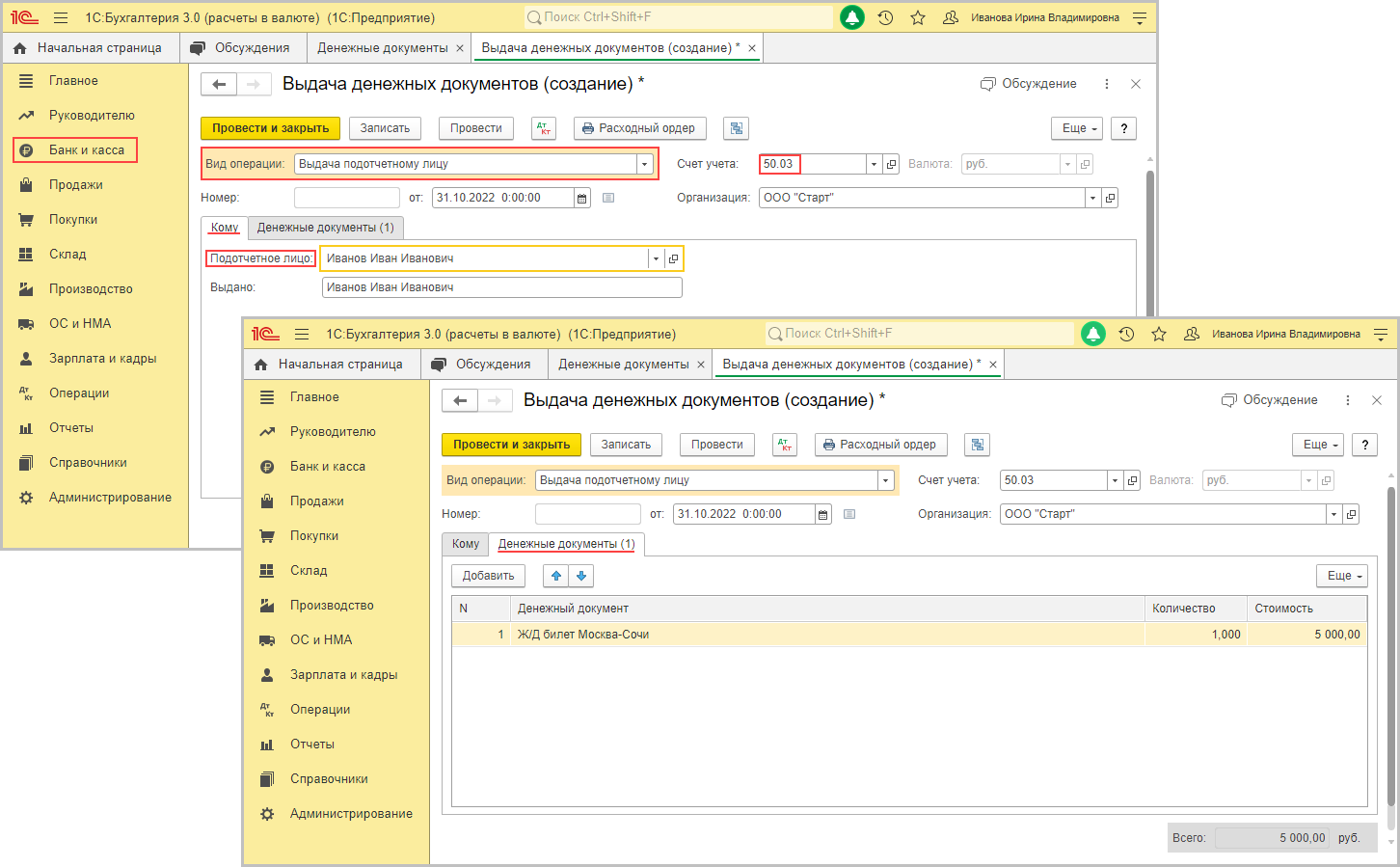Open Подотчетное лицо record in back window
Screen dimensions: 1400x867
click(673, 258)
